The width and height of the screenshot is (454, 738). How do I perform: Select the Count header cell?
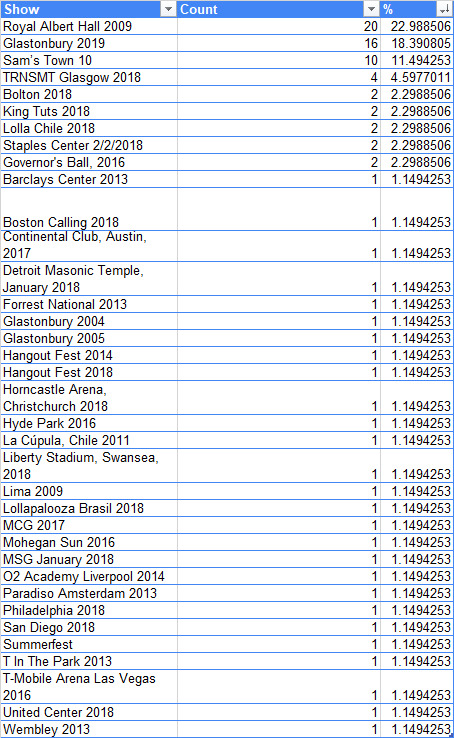click(x=279, y=9)
